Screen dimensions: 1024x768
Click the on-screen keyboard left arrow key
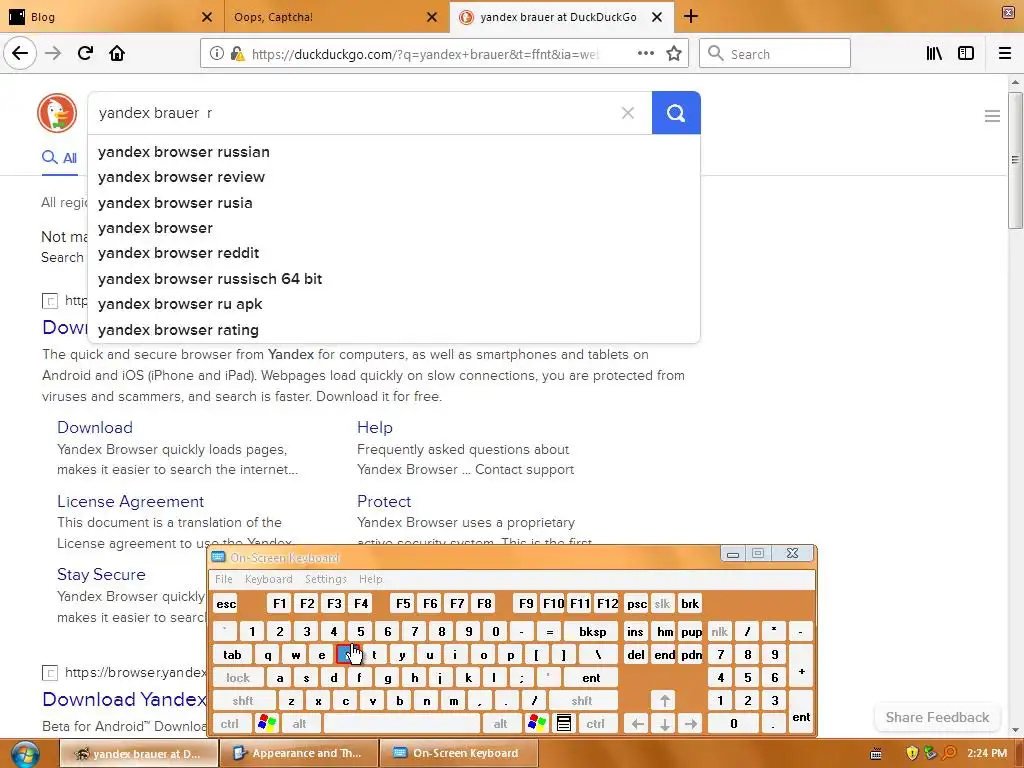coord(637,724)
